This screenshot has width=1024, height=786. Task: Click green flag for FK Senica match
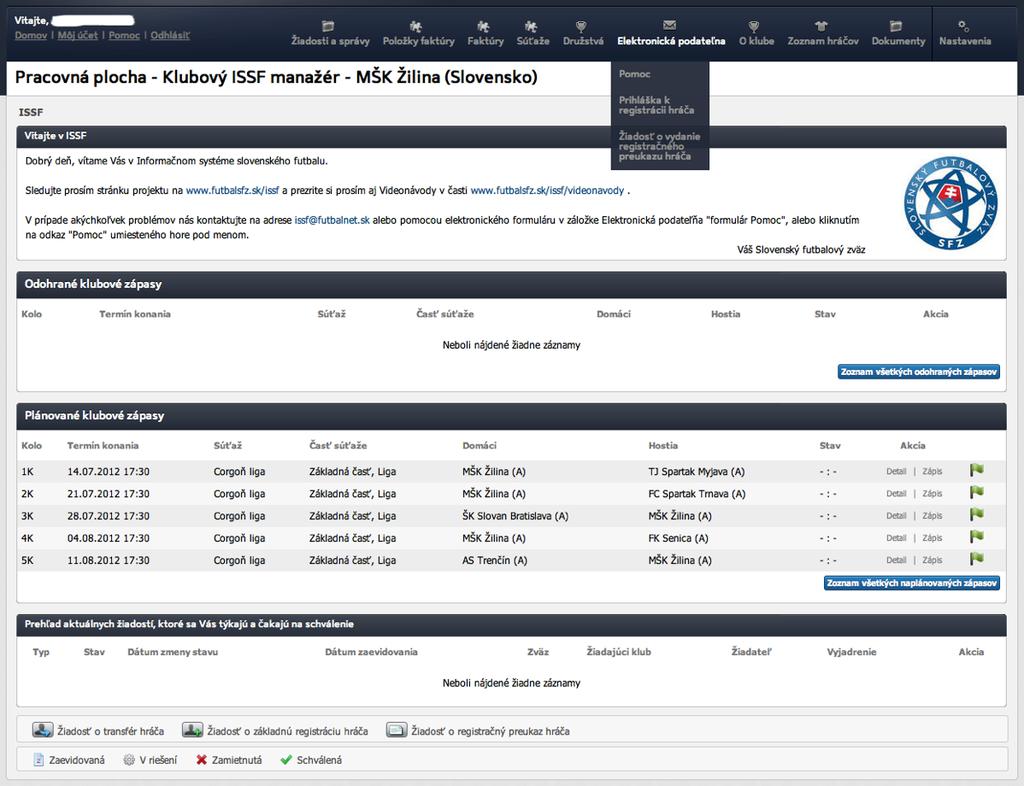point(977,537)
